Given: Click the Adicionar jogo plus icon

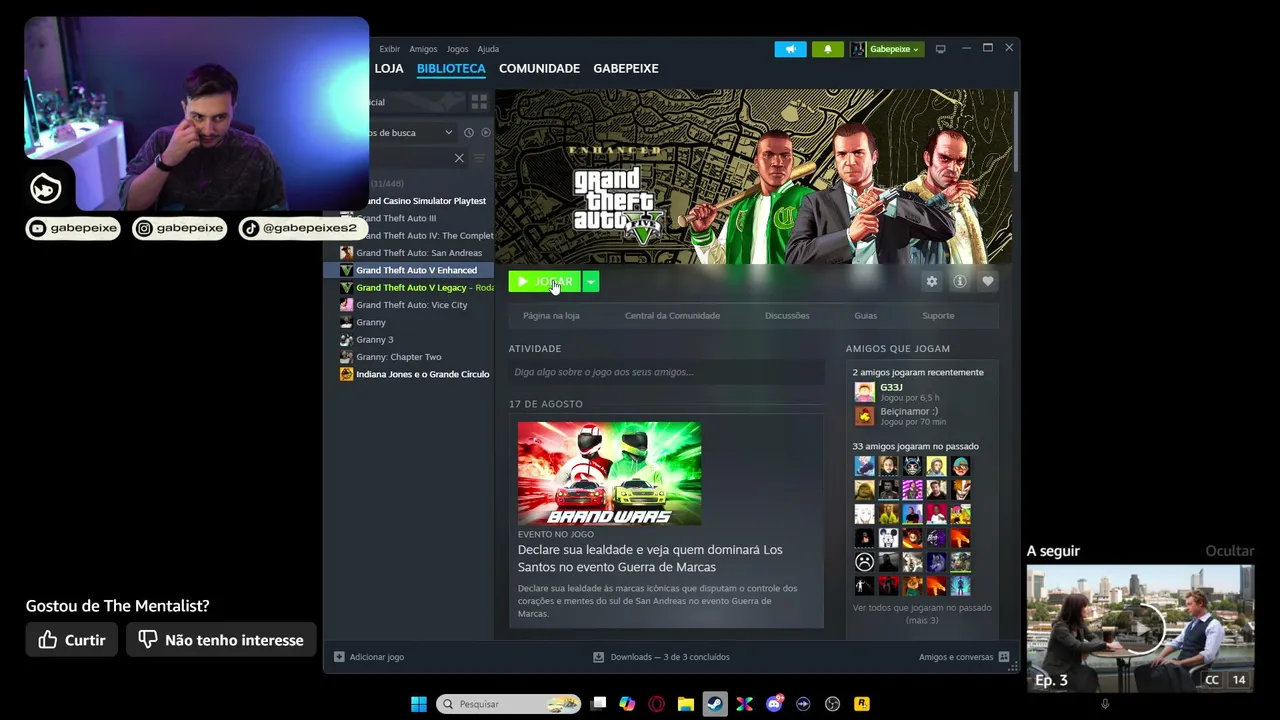Looking at the screenshot, I should click(x=339, y=657).
